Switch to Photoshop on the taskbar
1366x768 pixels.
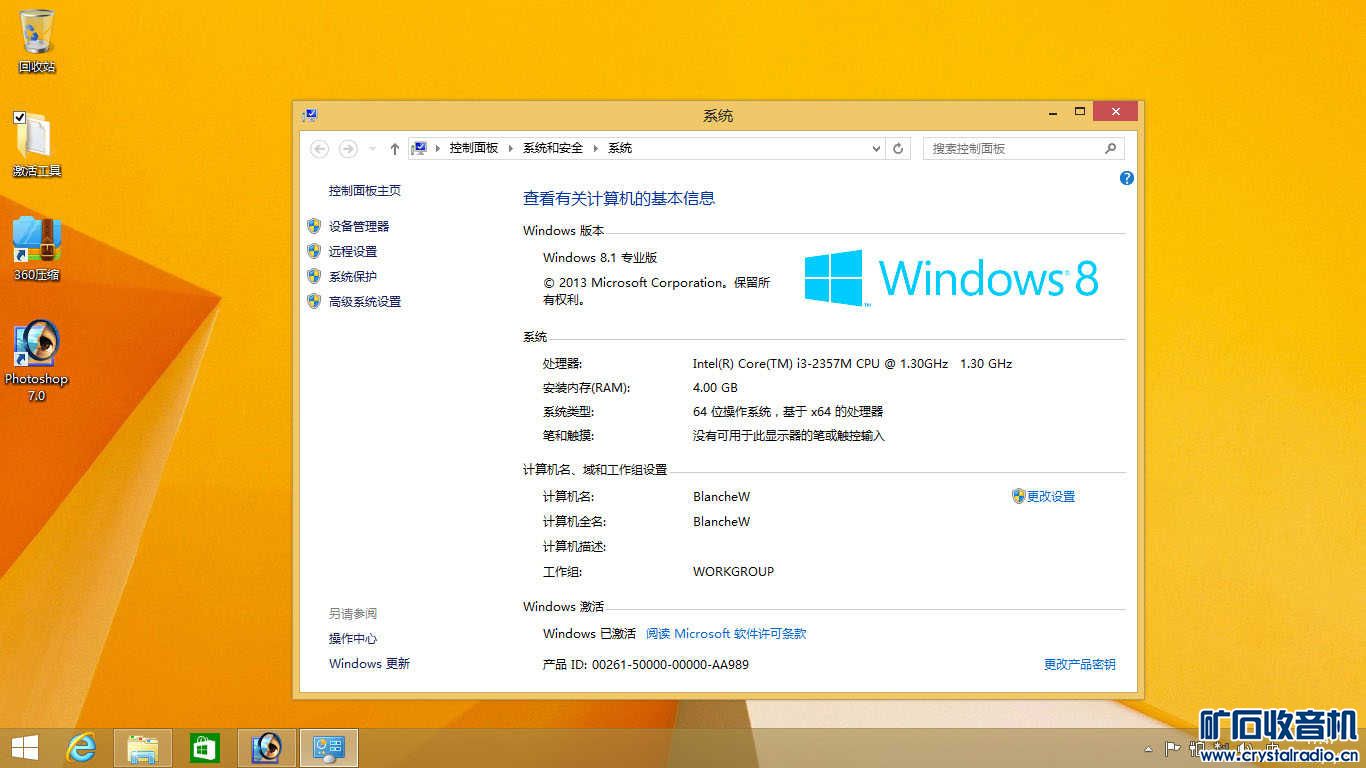click(x=266, y=748)
